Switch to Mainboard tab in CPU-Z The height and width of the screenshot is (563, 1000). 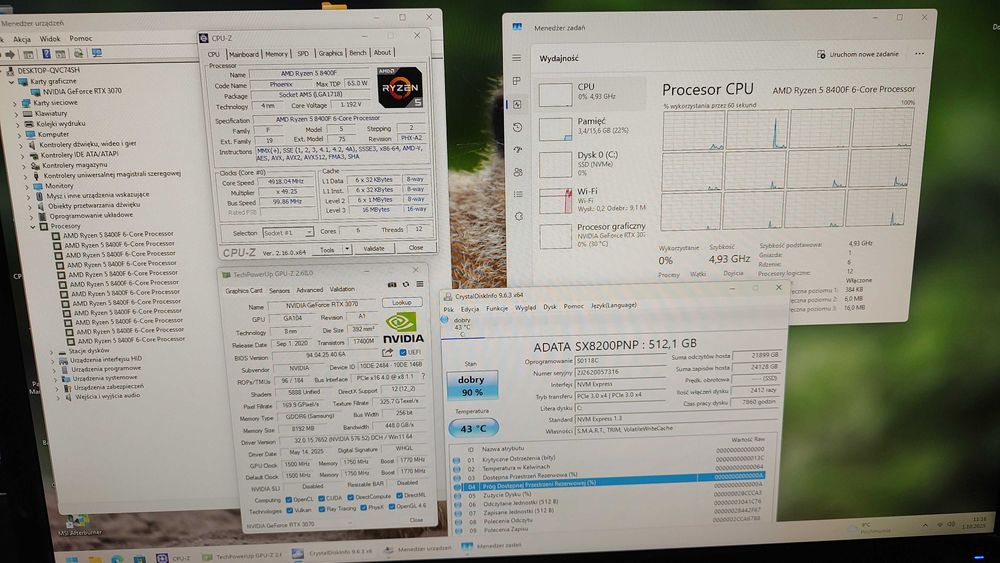click(x=244, y=54)
